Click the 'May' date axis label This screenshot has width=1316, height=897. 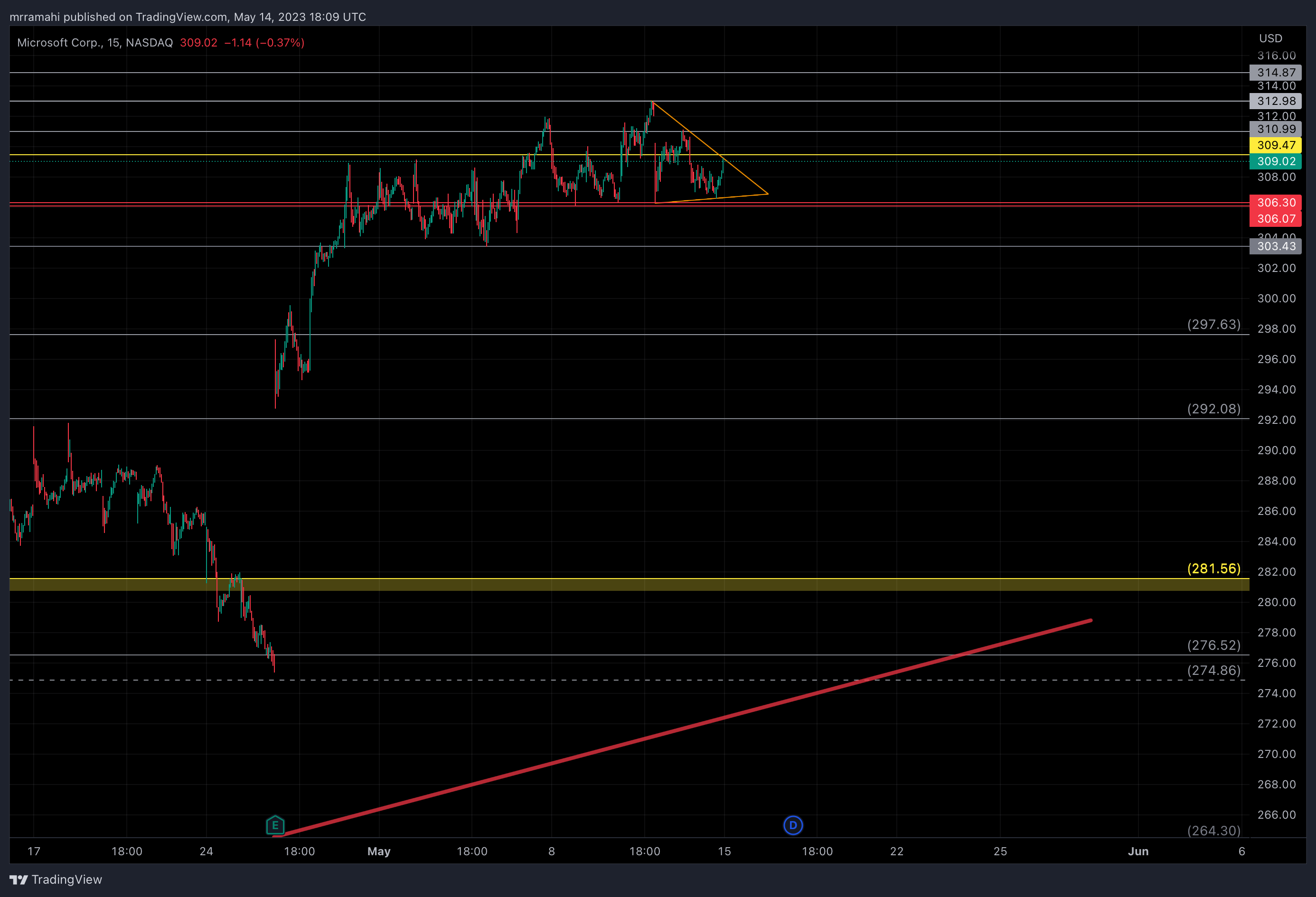click(379, 851)
